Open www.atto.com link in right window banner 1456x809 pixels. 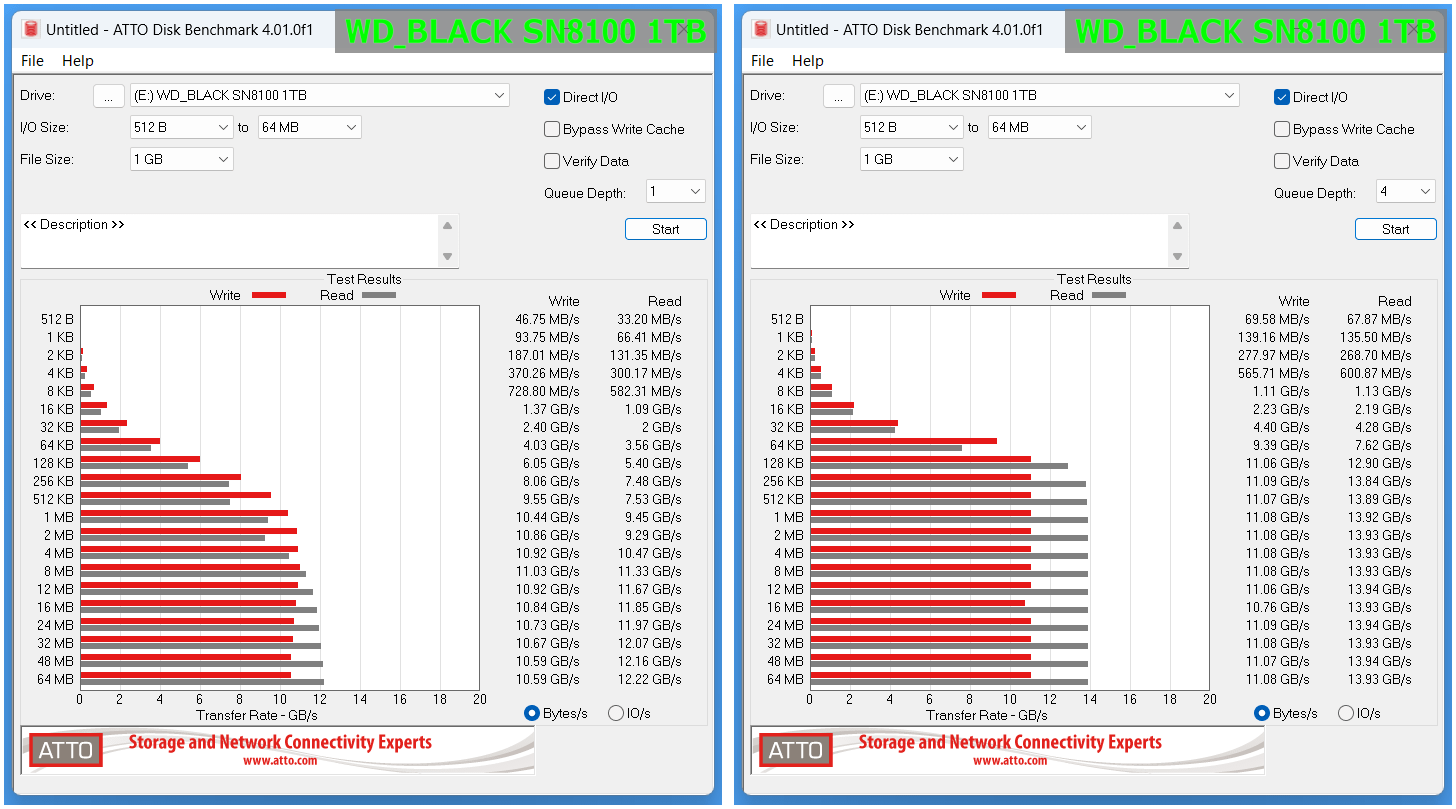[x=1010, y=760]
